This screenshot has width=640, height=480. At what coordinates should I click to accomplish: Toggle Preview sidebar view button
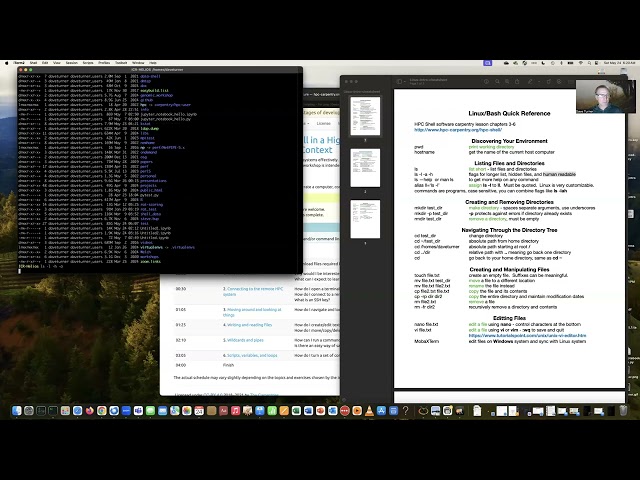399,82
